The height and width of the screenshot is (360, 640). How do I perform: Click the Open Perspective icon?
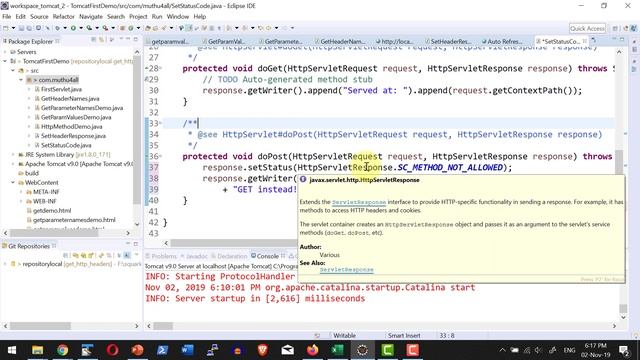[x=615, y=28]
